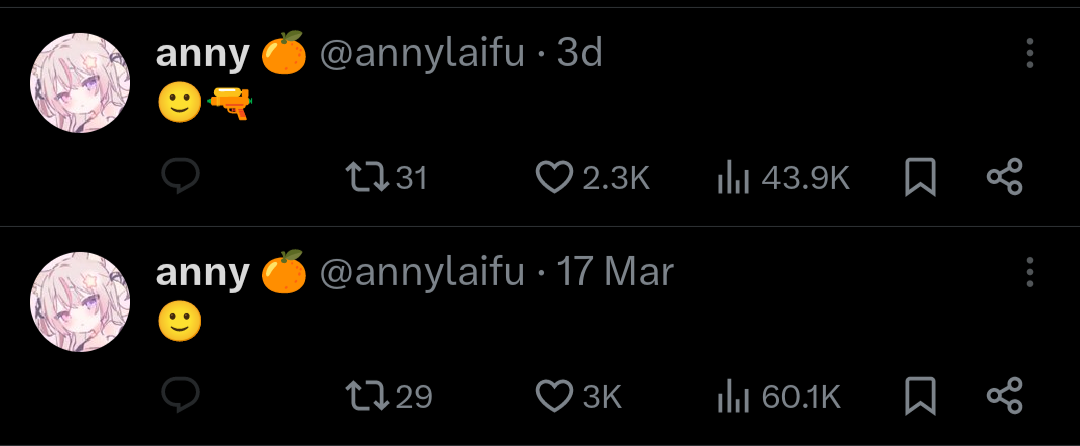Open @annylaifu handle on first tweet
This screenshot has height=446, width=1080.
click(x=422, y=53)
